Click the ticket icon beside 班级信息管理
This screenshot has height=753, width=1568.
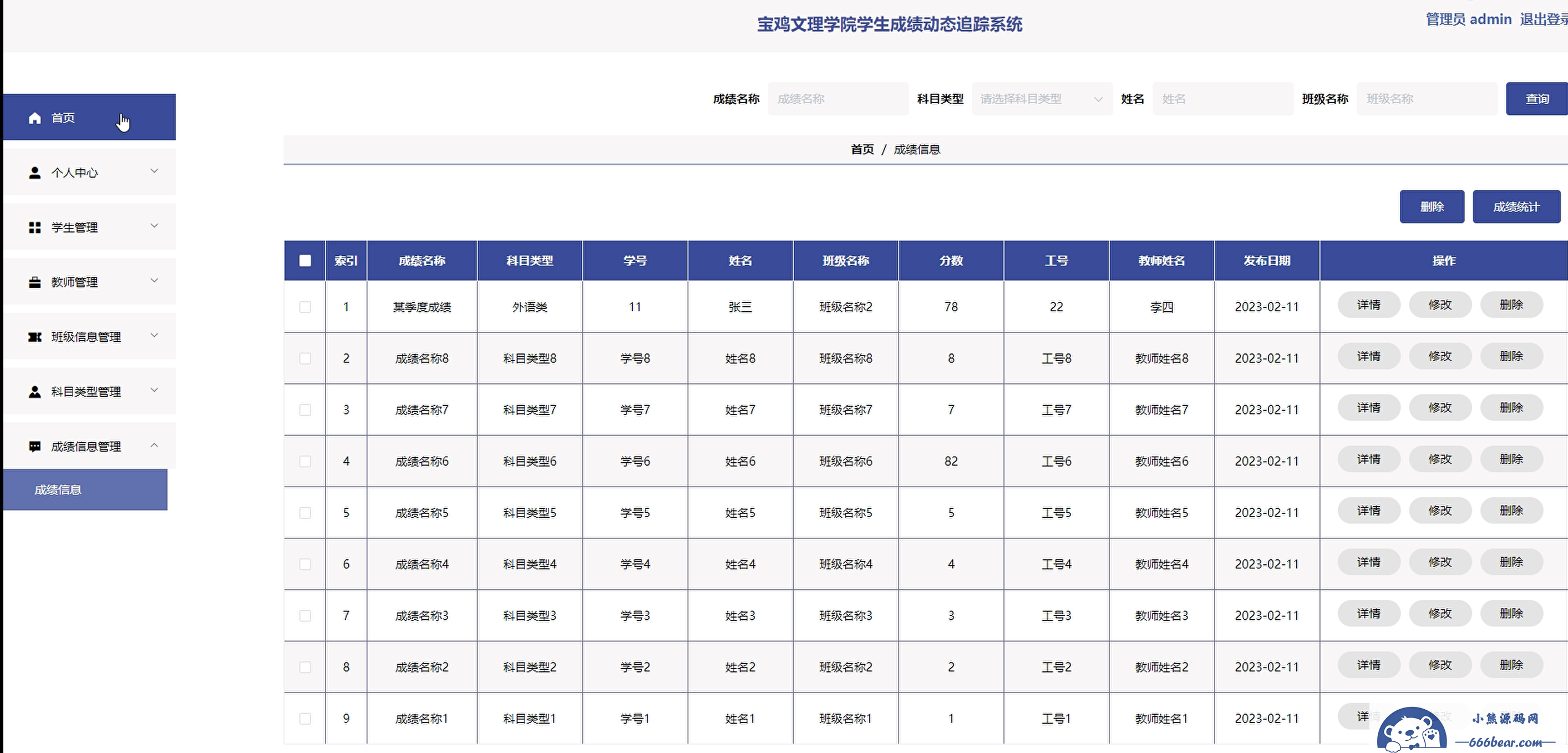coord(35,337)
